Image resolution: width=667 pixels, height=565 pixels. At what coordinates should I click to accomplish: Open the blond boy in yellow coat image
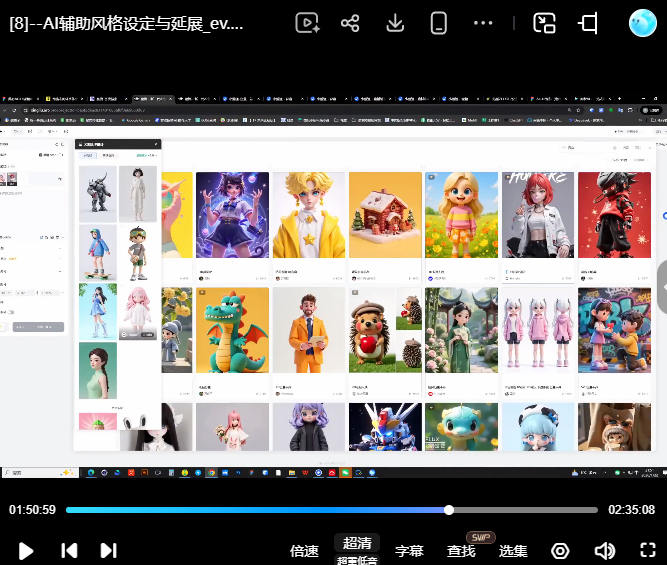click(309, 215)
